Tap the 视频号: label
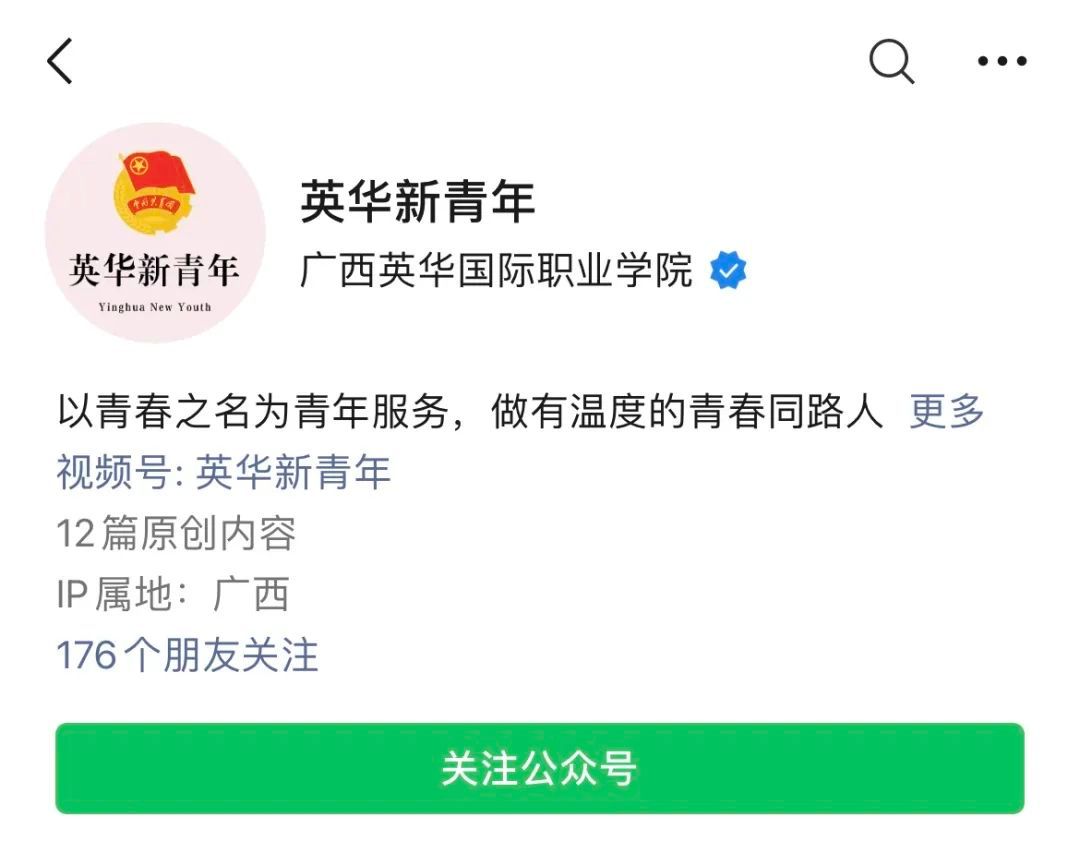The width and height of the screenshot is (1080, 865). coord(121,472)
